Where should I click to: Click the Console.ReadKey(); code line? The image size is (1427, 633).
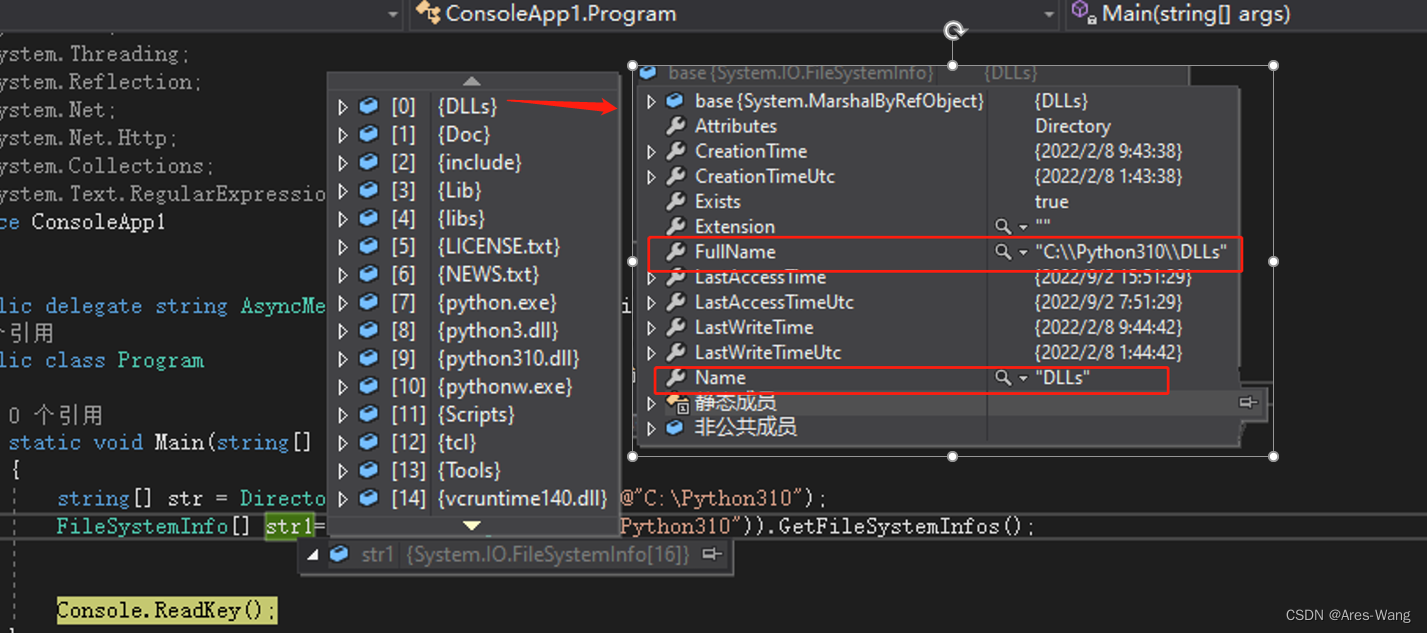click(x=166, y=610)
